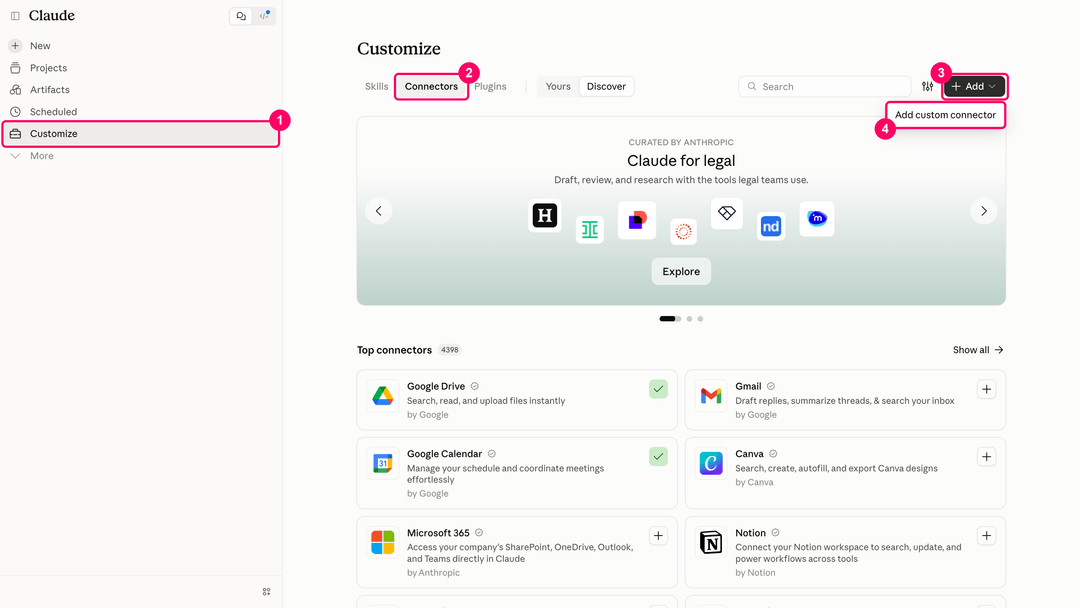This screenshot has width=1080, height=608.
Task: Open the Canva connector logo
Action: [711, 463]
